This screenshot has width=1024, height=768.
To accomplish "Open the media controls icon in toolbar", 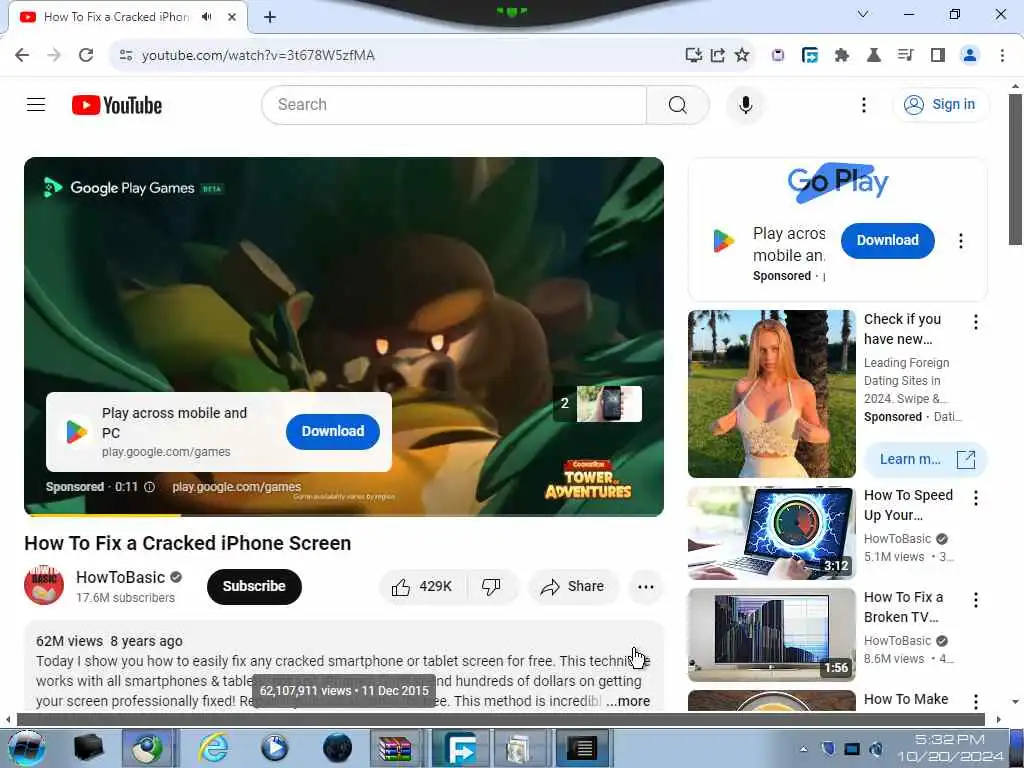I will click(x=905, y=55).
